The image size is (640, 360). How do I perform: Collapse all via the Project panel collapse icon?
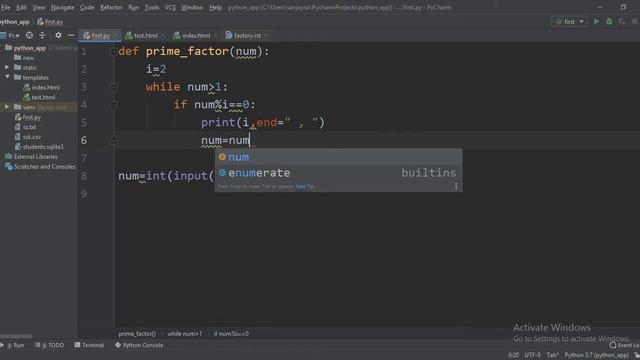(x=42, y=36)
